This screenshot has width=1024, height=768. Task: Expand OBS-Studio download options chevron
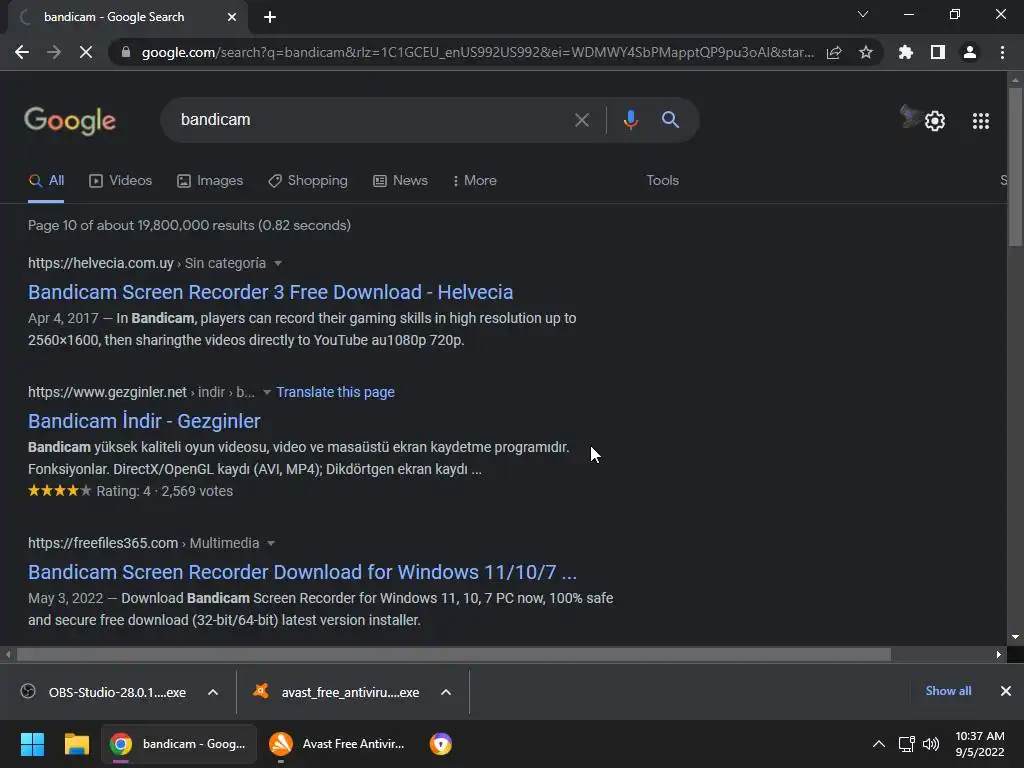click(x=213, y=692)
